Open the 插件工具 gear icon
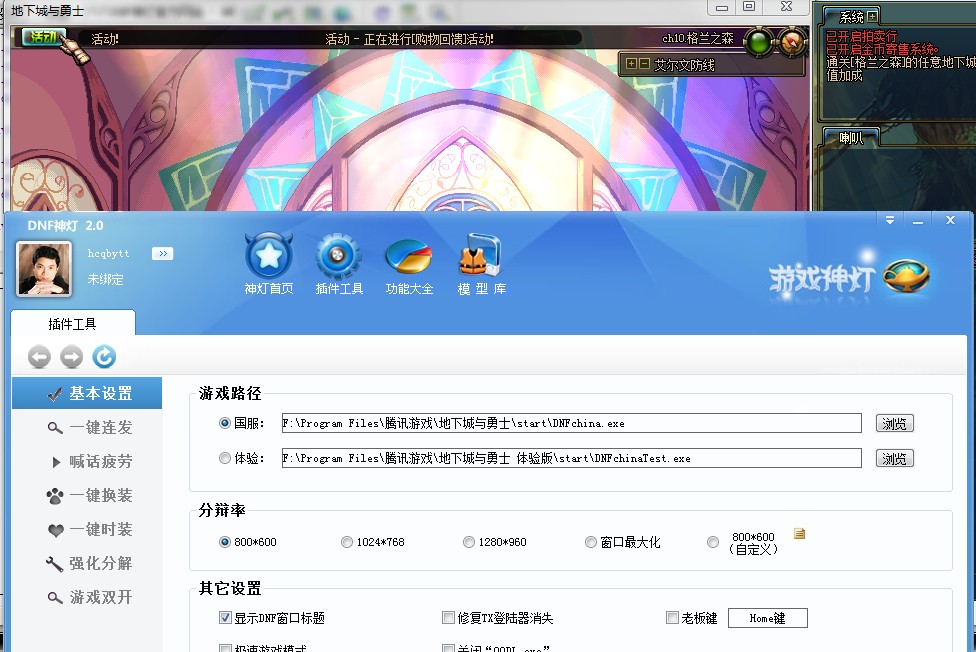 [x=338, y=256]
